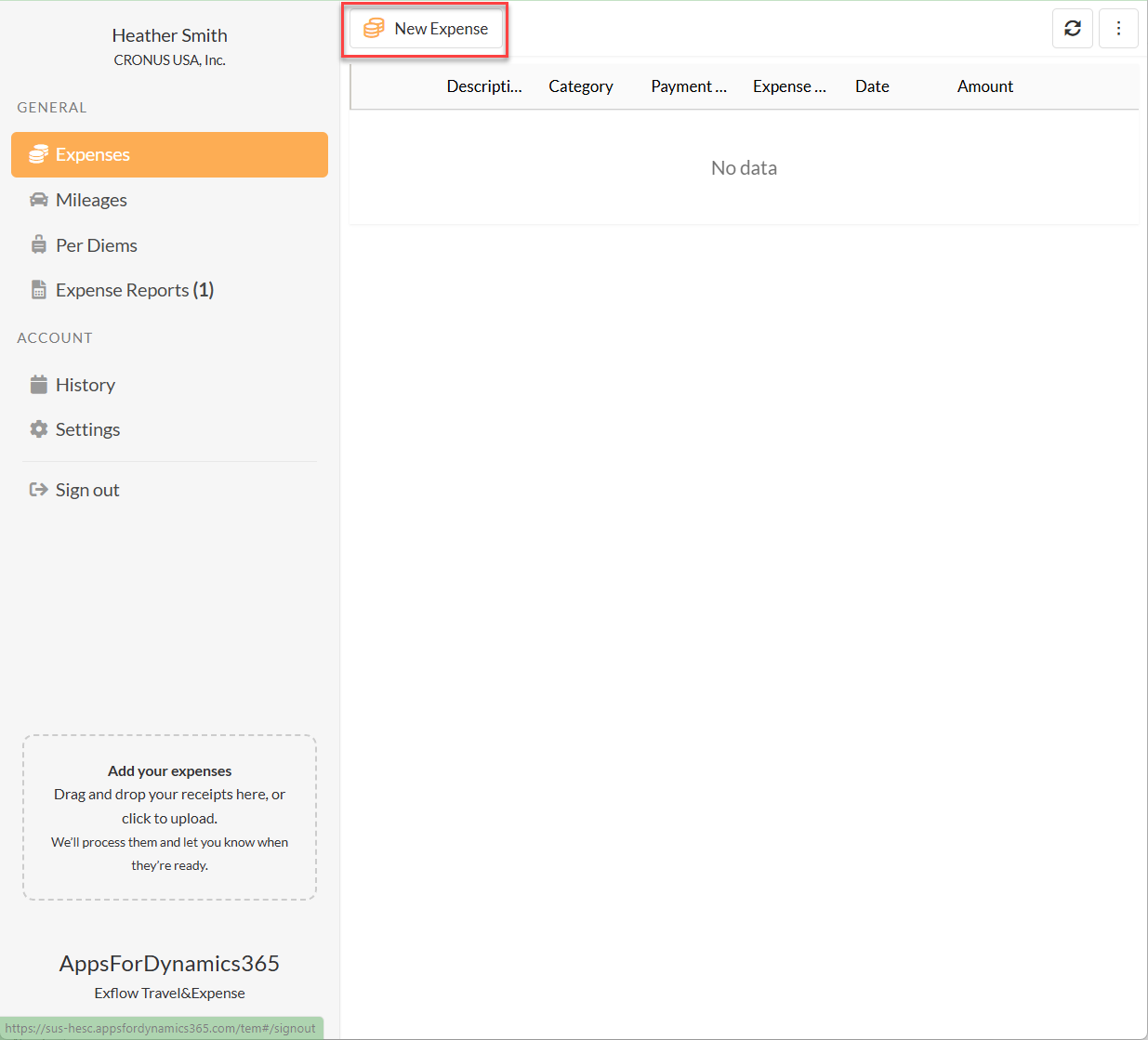Click the AppsForDynamics365 branding text
This screenshot has width=1148, height=1040.
click(x=169, y=964)
